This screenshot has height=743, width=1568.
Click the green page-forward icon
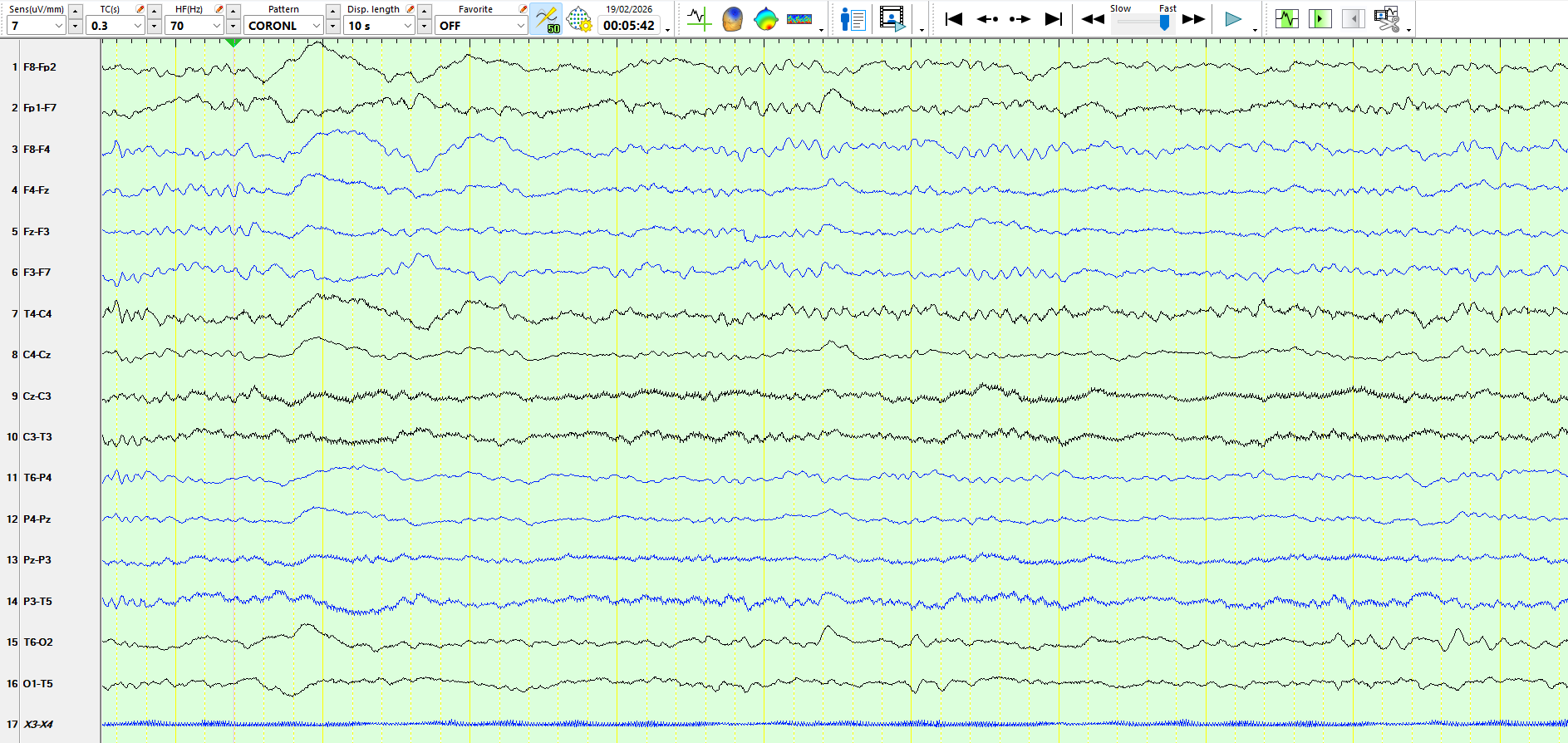coord(1320,18)
